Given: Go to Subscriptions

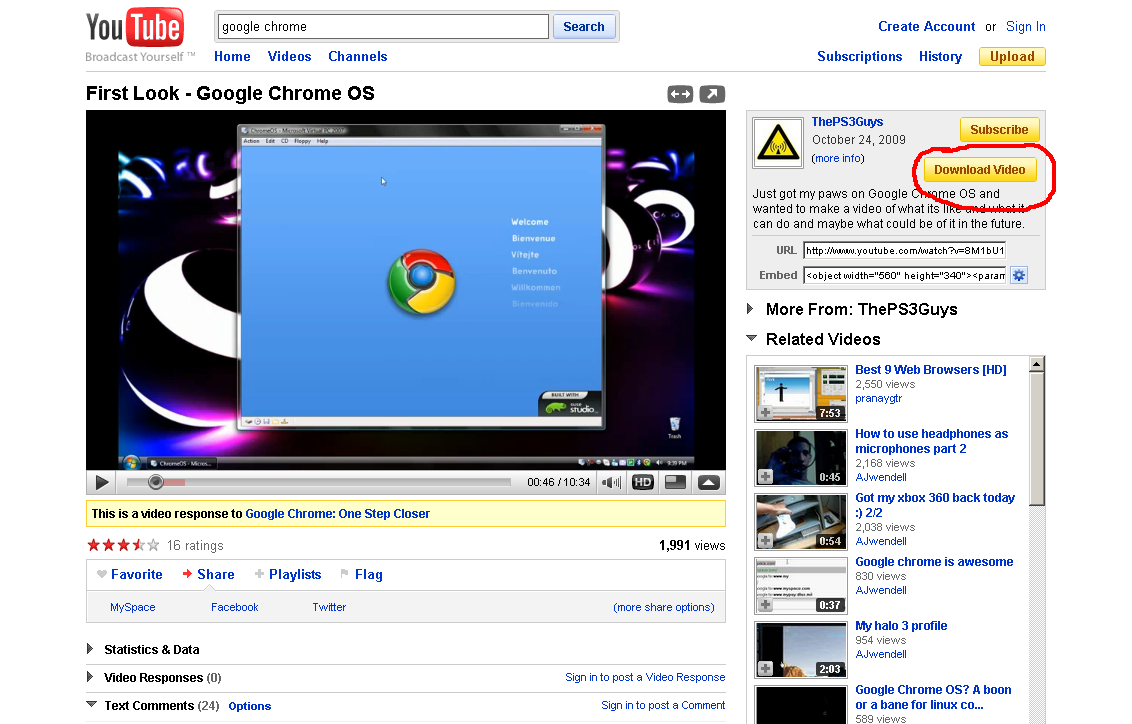Looking at the screenshot, I should point(859,56).
